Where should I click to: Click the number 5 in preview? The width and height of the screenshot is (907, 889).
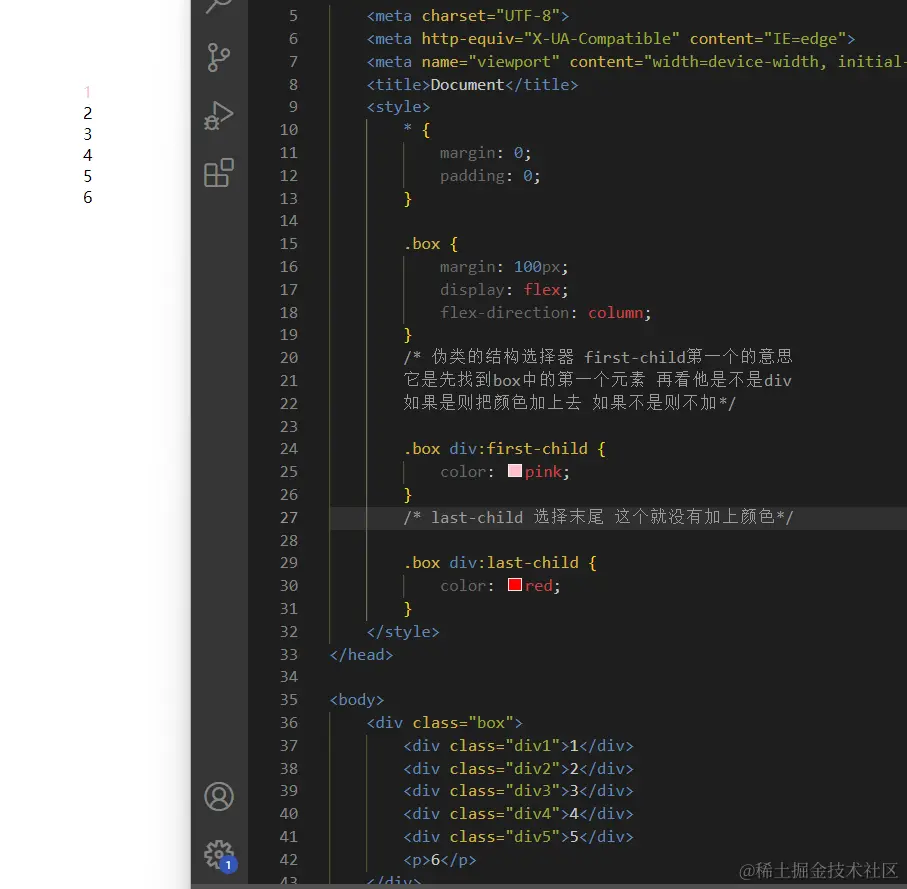pyautogui.click(x=87, y=176)
